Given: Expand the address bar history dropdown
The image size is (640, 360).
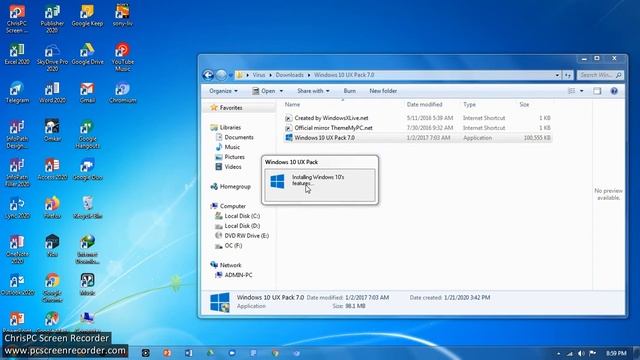Looking at the screenshot, I should (x=557, y=75).
